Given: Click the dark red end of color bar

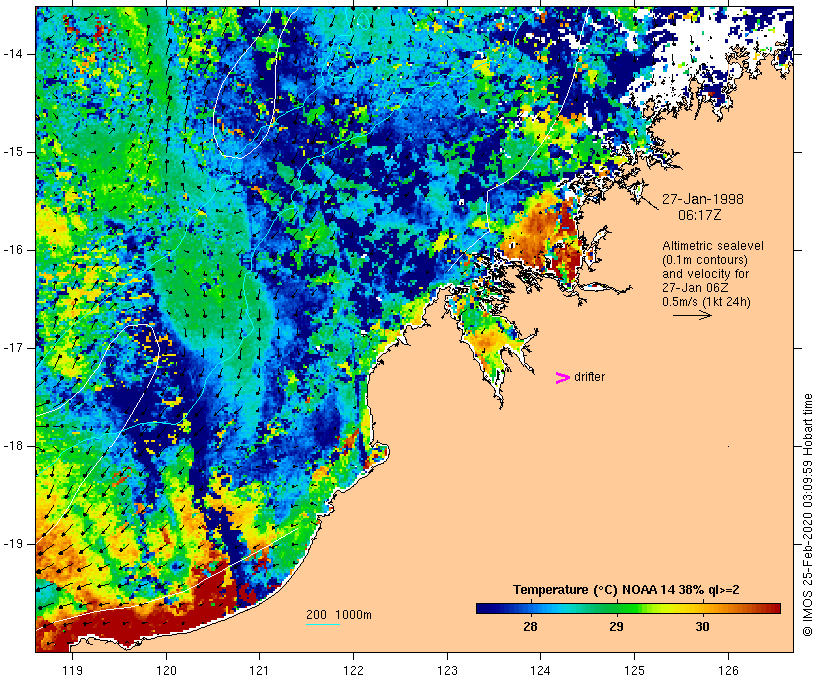Looking at the screenshot, I should (774, 608).
